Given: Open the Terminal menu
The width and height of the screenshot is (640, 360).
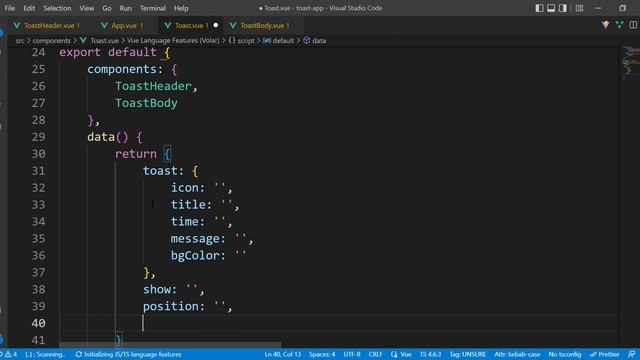Looking at the screenshot, I should (x=153, y=8).
